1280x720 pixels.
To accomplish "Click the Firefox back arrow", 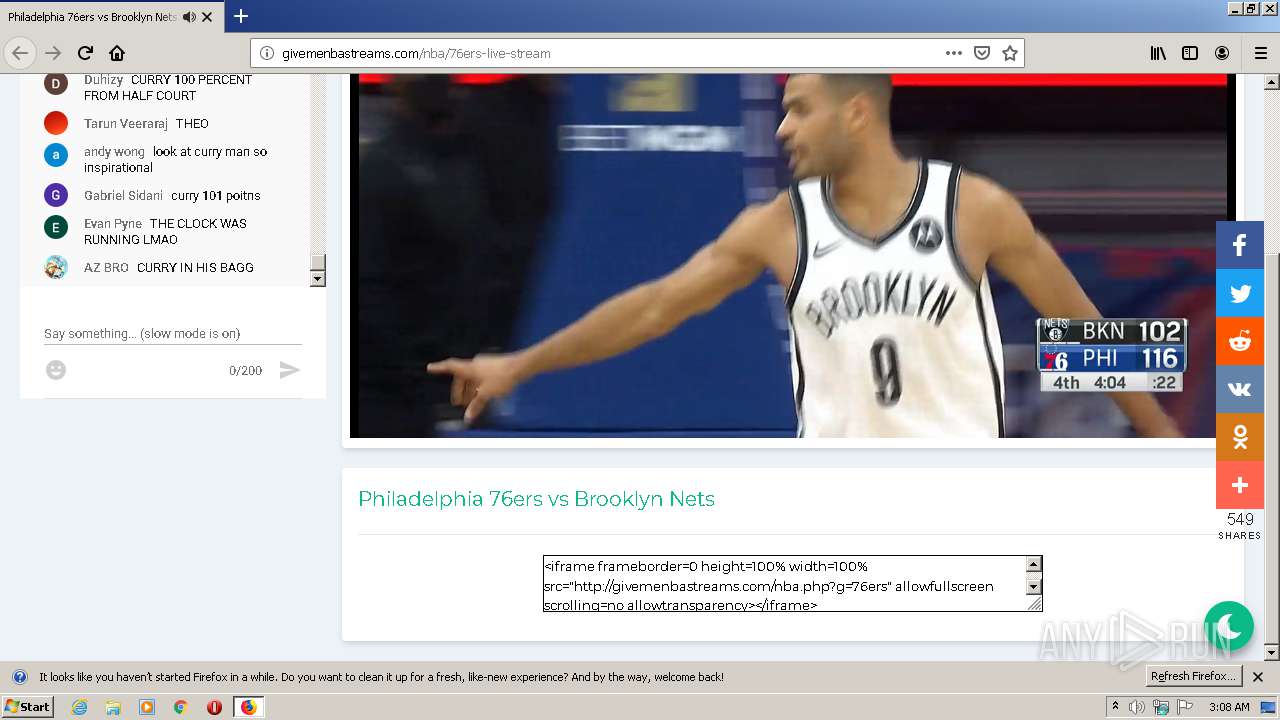I will tap(20, 53).
